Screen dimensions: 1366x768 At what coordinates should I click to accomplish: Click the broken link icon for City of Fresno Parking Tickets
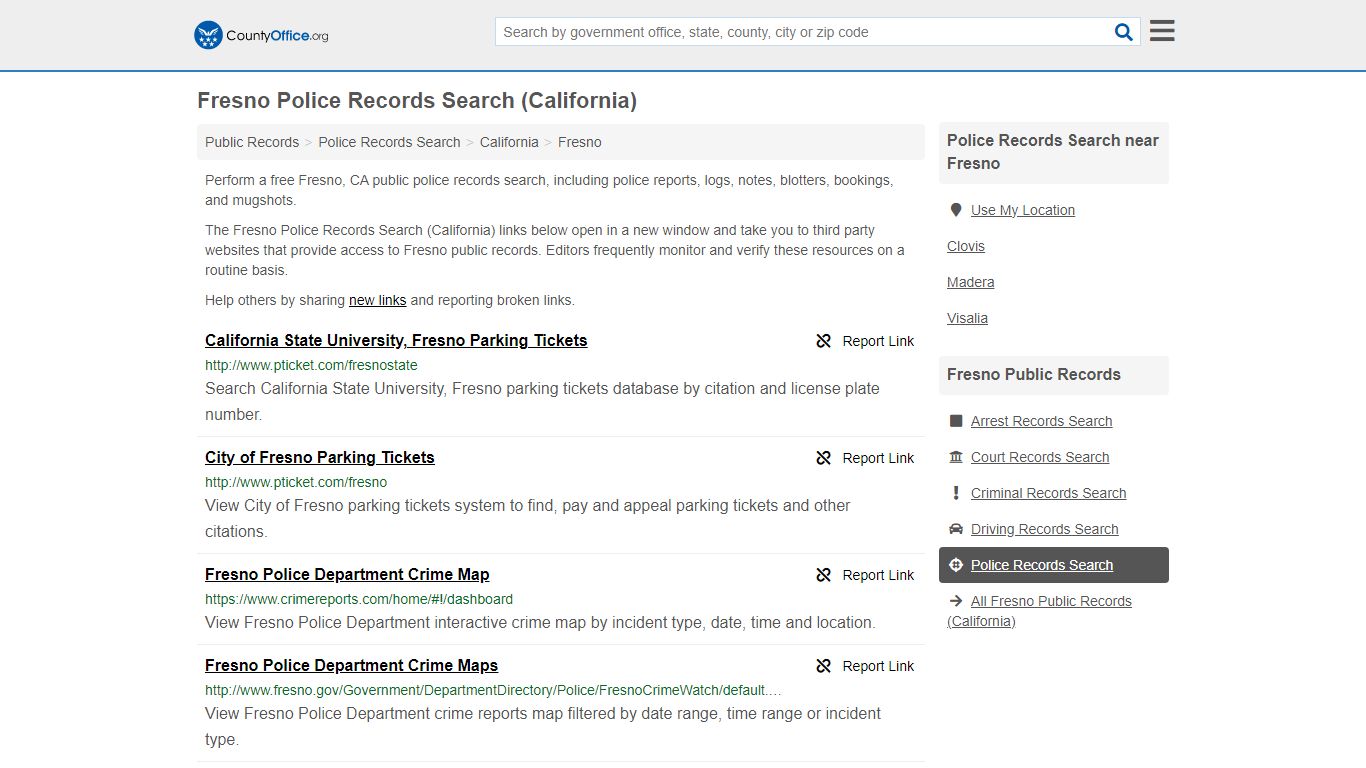click(823, 458)
